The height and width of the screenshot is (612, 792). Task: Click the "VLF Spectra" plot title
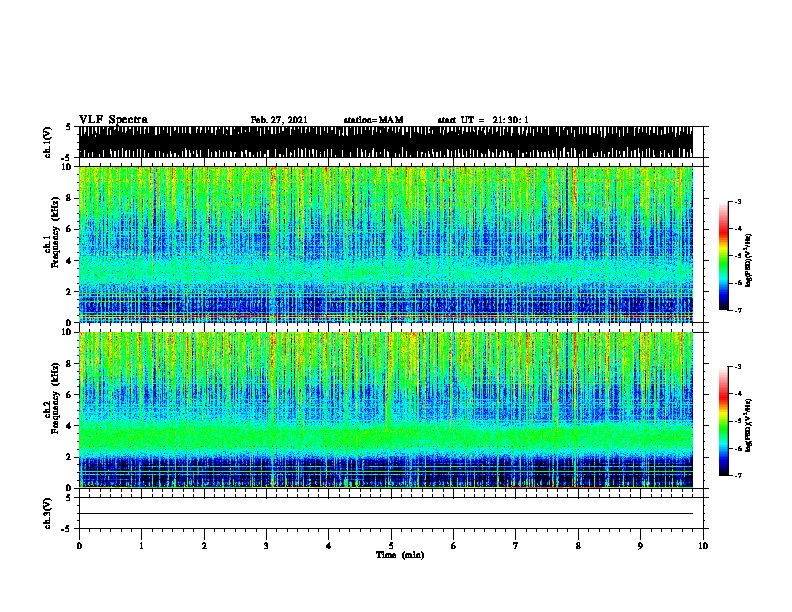(113, 120)
